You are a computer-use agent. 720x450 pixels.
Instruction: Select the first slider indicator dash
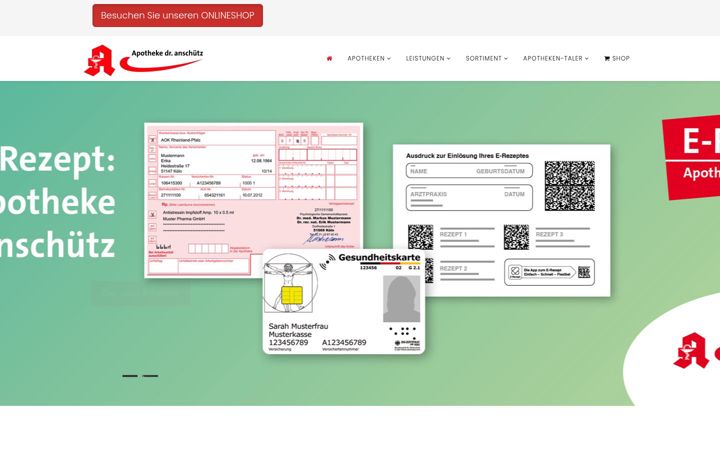click(x=130, y=376)
